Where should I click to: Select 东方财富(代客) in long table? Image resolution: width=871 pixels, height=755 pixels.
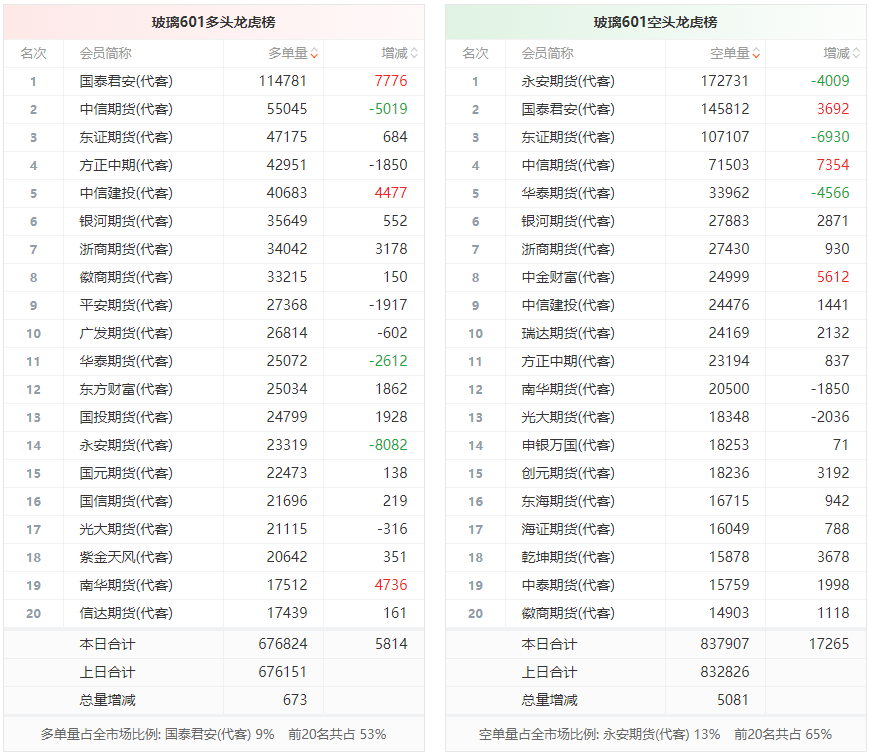coord(126,389)
